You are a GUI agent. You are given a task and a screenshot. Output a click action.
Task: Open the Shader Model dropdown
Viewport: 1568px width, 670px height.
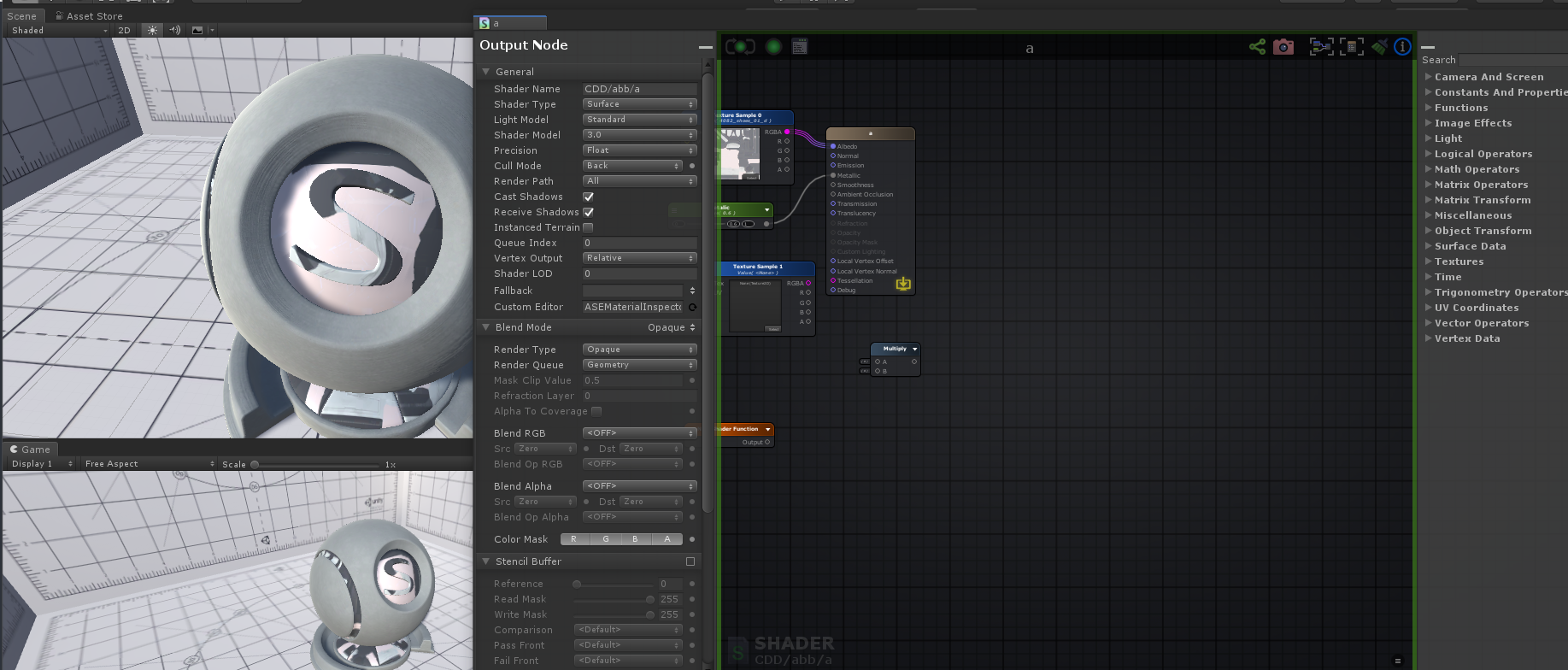(x=640, y=135)
